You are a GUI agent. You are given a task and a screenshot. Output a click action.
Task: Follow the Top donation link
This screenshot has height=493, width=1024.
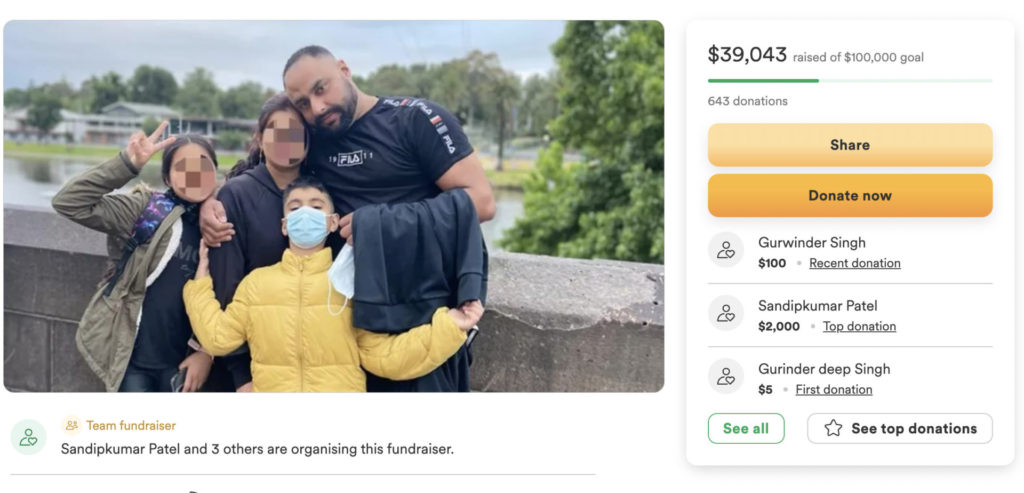(x=859, y=326)
